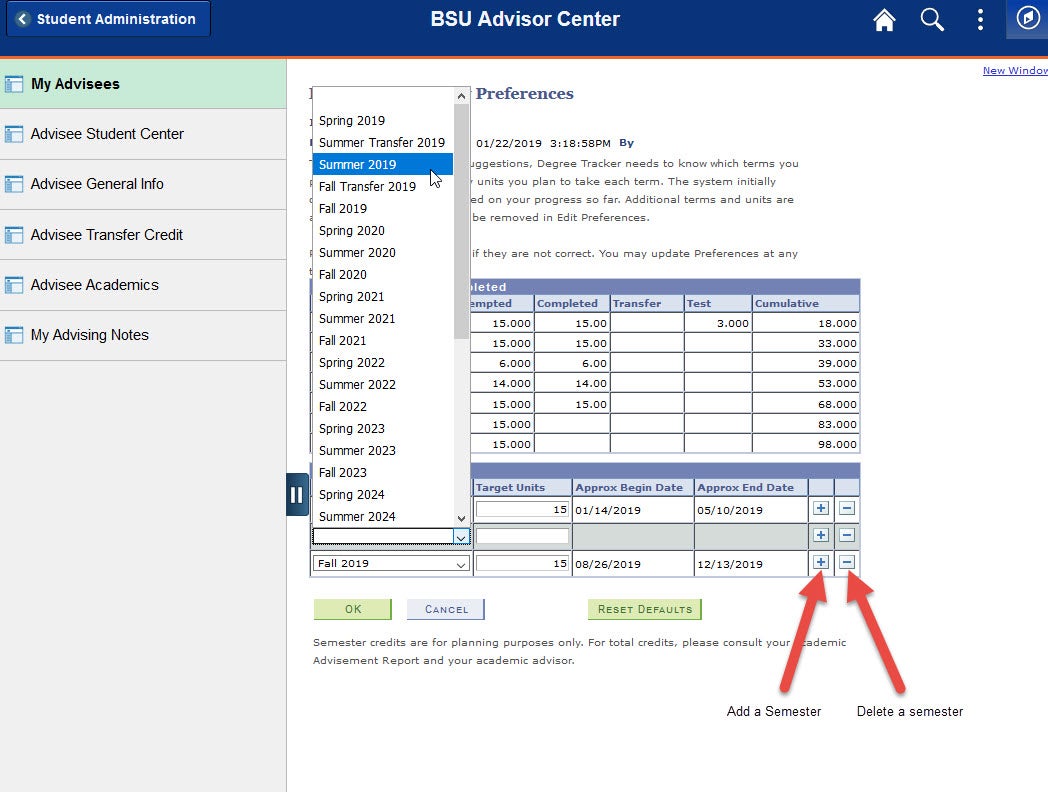
Task: Edit target units for 01/14/2019 row
Action: (522, 509)
